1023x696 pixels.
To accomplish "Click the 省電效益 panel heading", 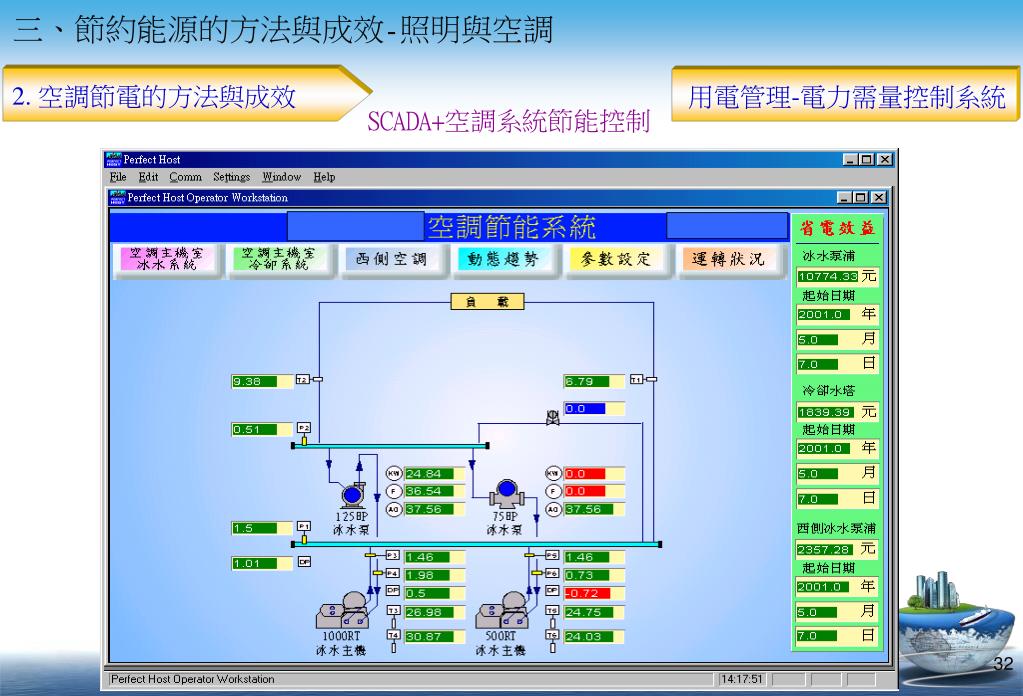I will coord(838,228).
